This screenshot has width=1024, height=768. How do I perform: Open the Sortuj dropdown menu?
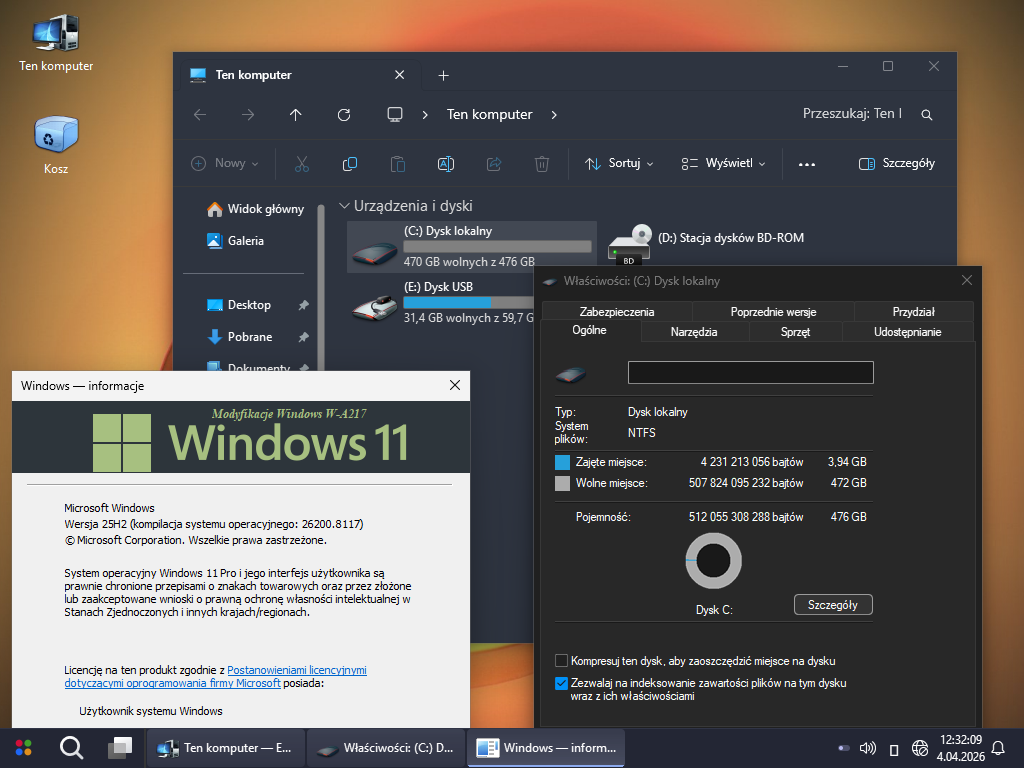pyautogui.click(x=618, y=163)
